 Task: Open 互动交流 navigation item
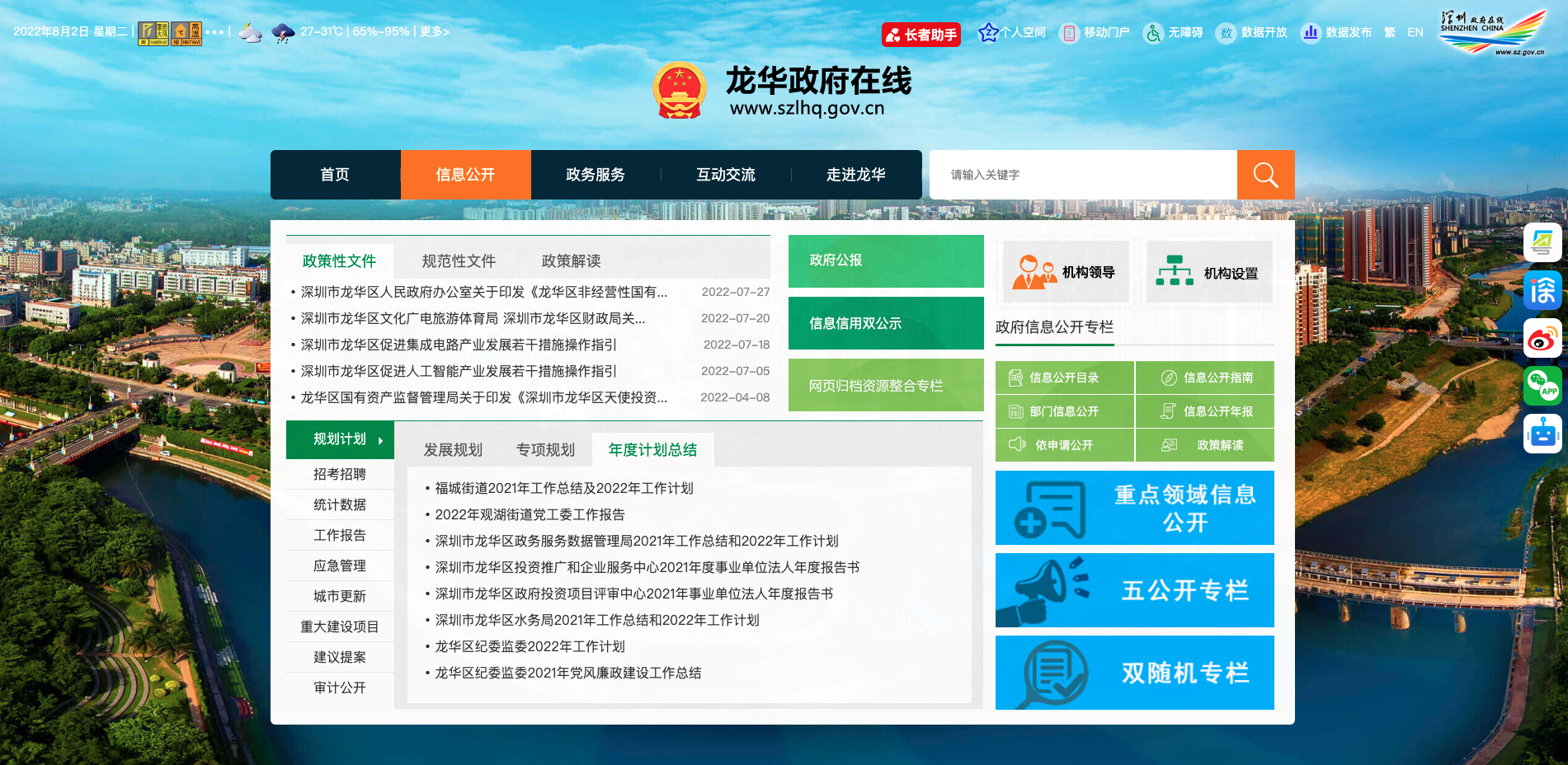(726, 175)
